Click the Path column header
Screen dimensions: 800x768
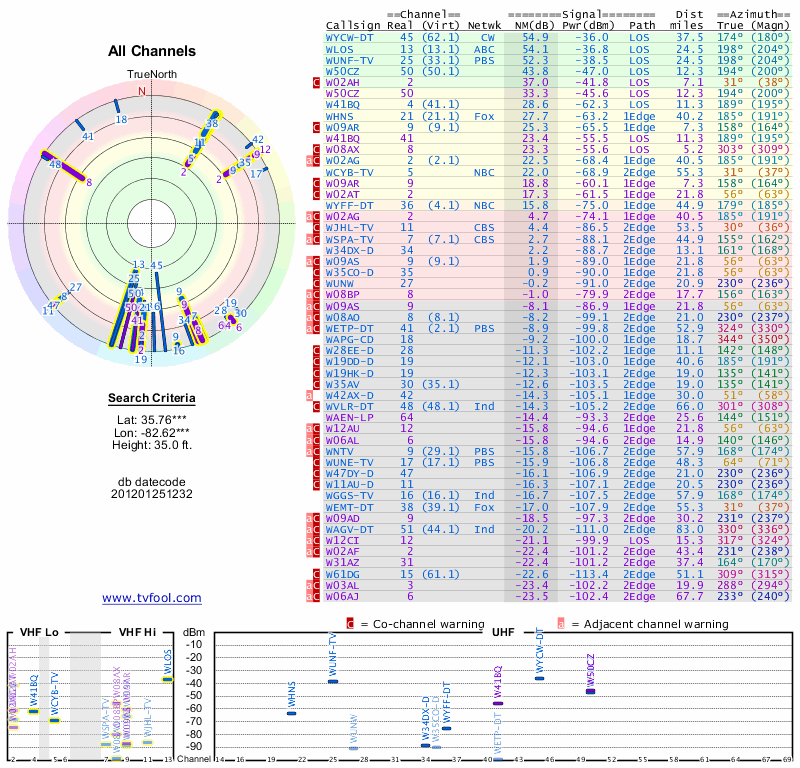tap(642, 26)
